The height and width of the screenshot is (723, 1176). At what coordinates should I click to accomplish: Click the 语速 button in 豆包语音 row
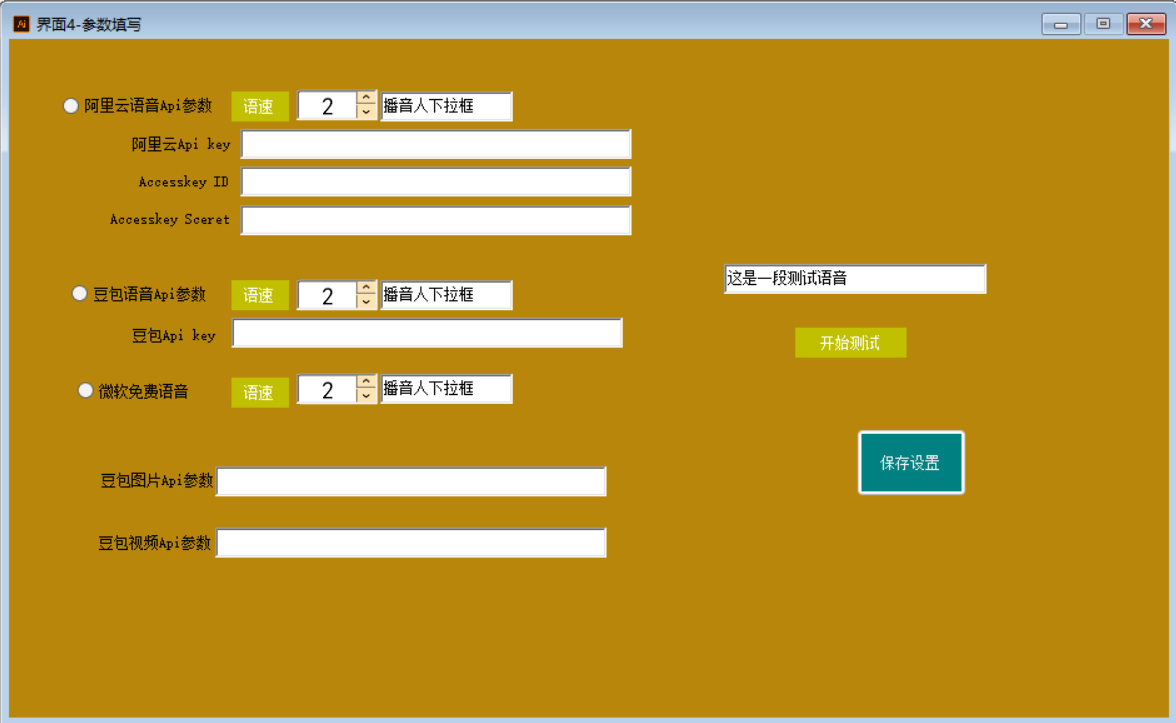260,295
